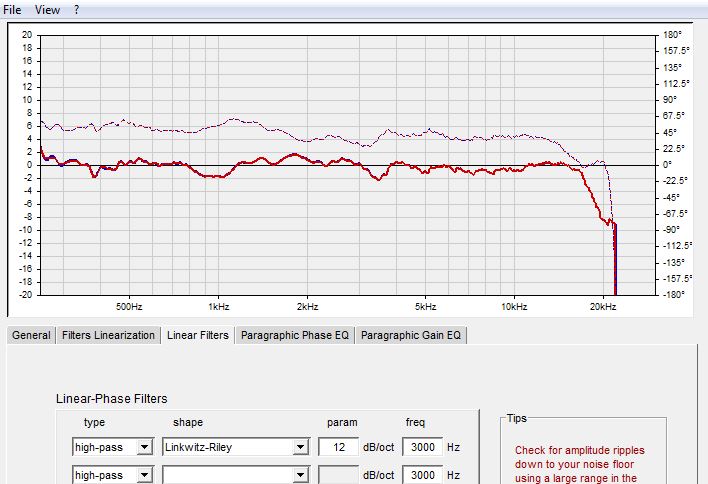Viewport: 708px width, 484px height.
Task: Open the File menu
Action: [12, 9]
